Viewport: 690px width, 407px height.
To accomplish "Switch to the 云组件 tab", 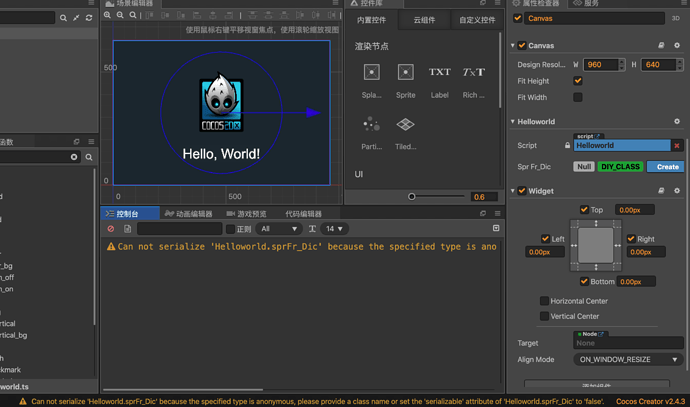I will tap(424, 20).
